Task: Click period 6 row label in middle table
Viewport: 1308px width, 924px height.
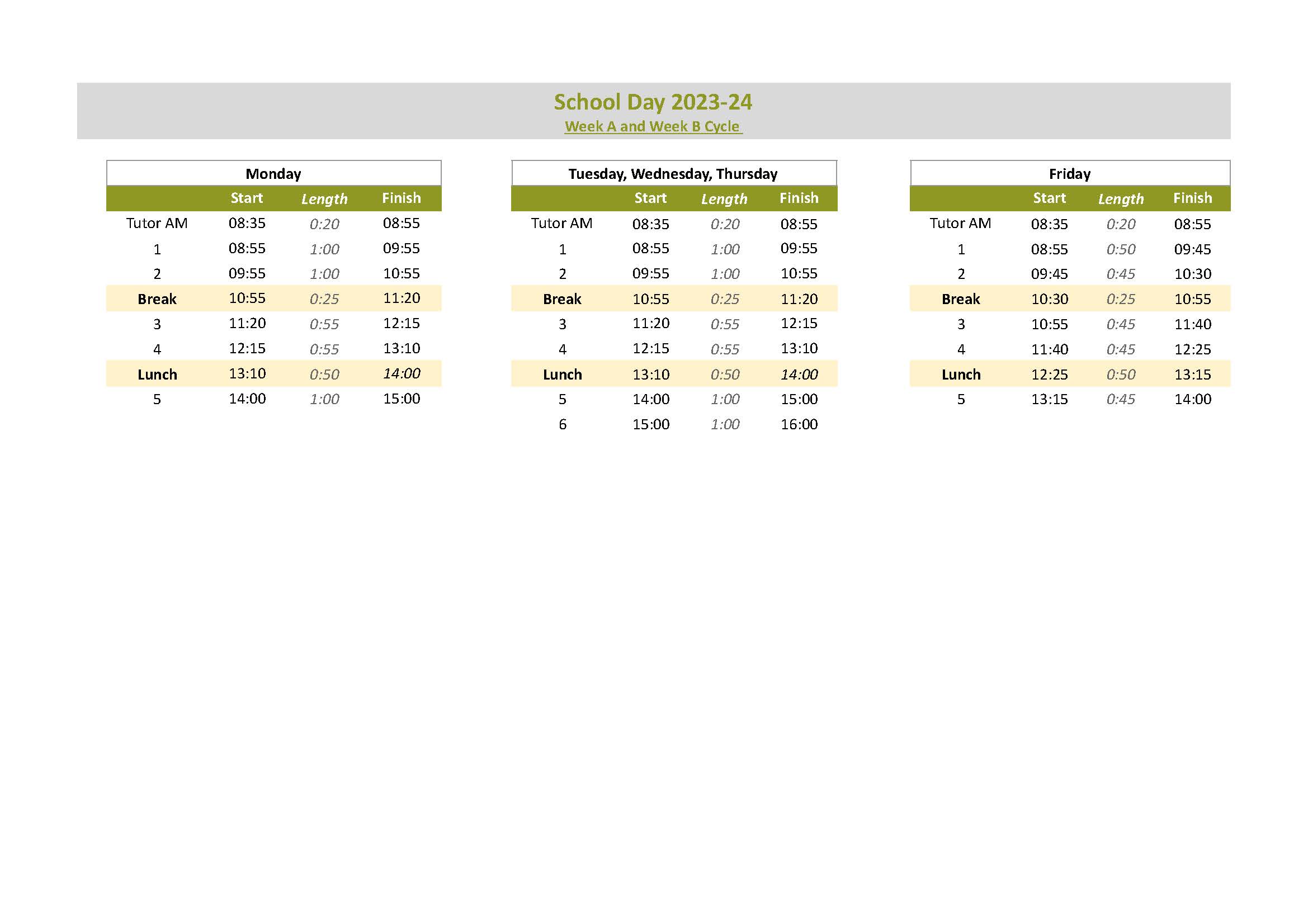Action: pyautogui.click(x=562, y=424)
